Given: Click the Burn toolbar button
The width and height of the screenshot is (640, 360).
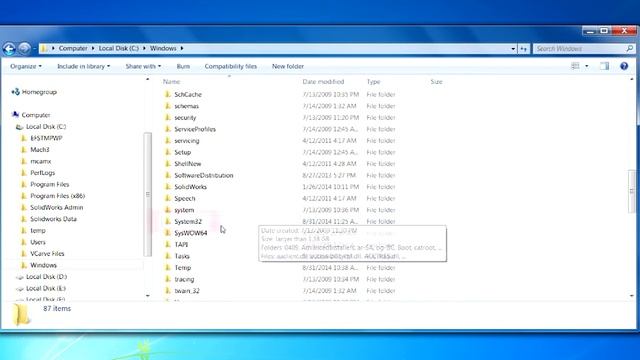Looking at the screenshot, I should tap(183, 66).
